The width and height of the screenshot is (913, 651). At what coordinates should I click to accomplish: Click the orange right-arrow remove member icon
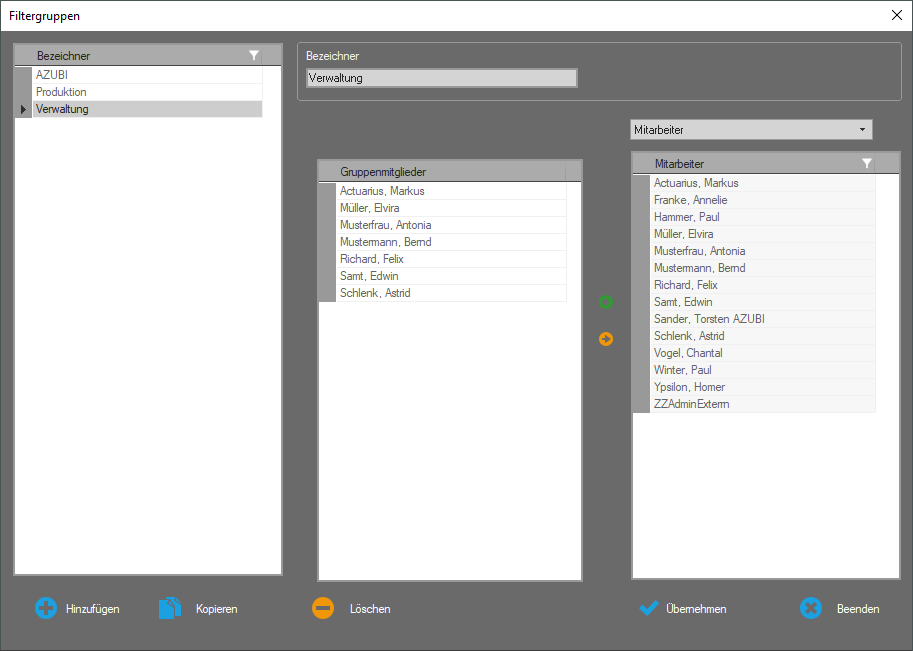[605, 339]
